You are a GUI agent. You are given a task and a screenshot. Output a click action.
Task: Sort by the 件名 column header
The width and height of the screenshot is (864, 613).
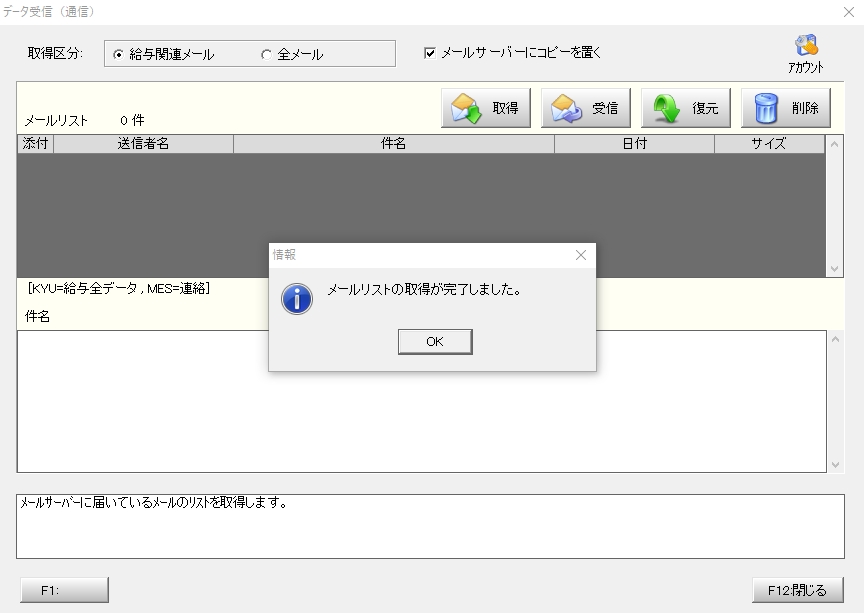coord(393,144)
